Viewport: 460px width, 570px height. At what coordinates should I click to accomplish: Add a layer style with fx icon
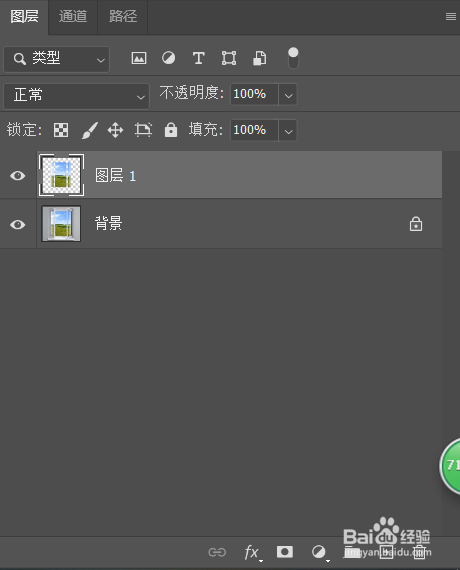[252, 553]
